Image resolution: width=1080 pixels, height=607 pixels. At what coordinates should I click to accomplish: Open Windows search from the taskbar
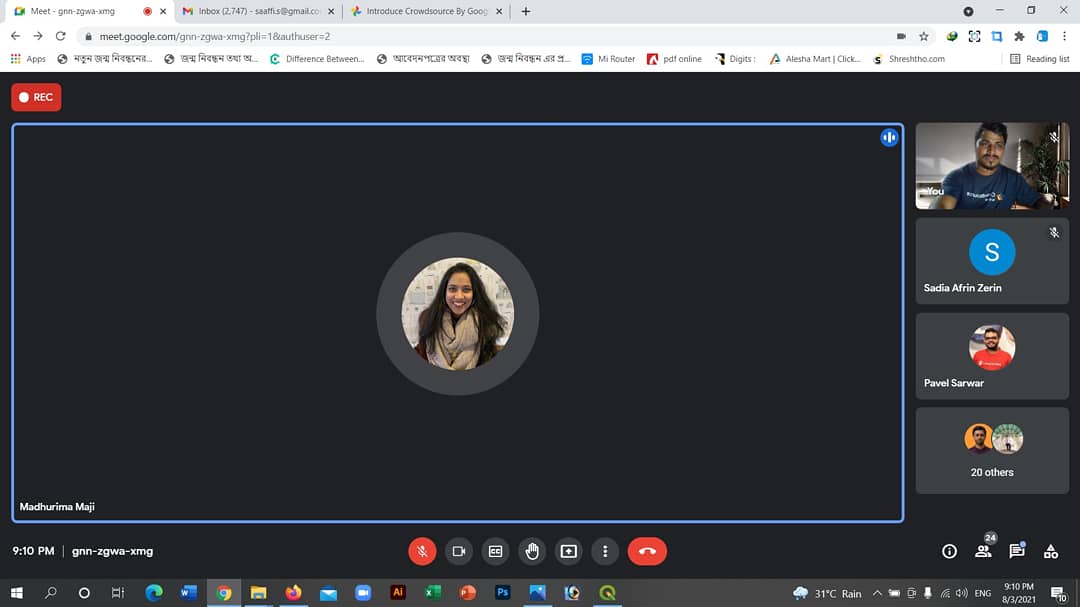(x=50, y=593)
